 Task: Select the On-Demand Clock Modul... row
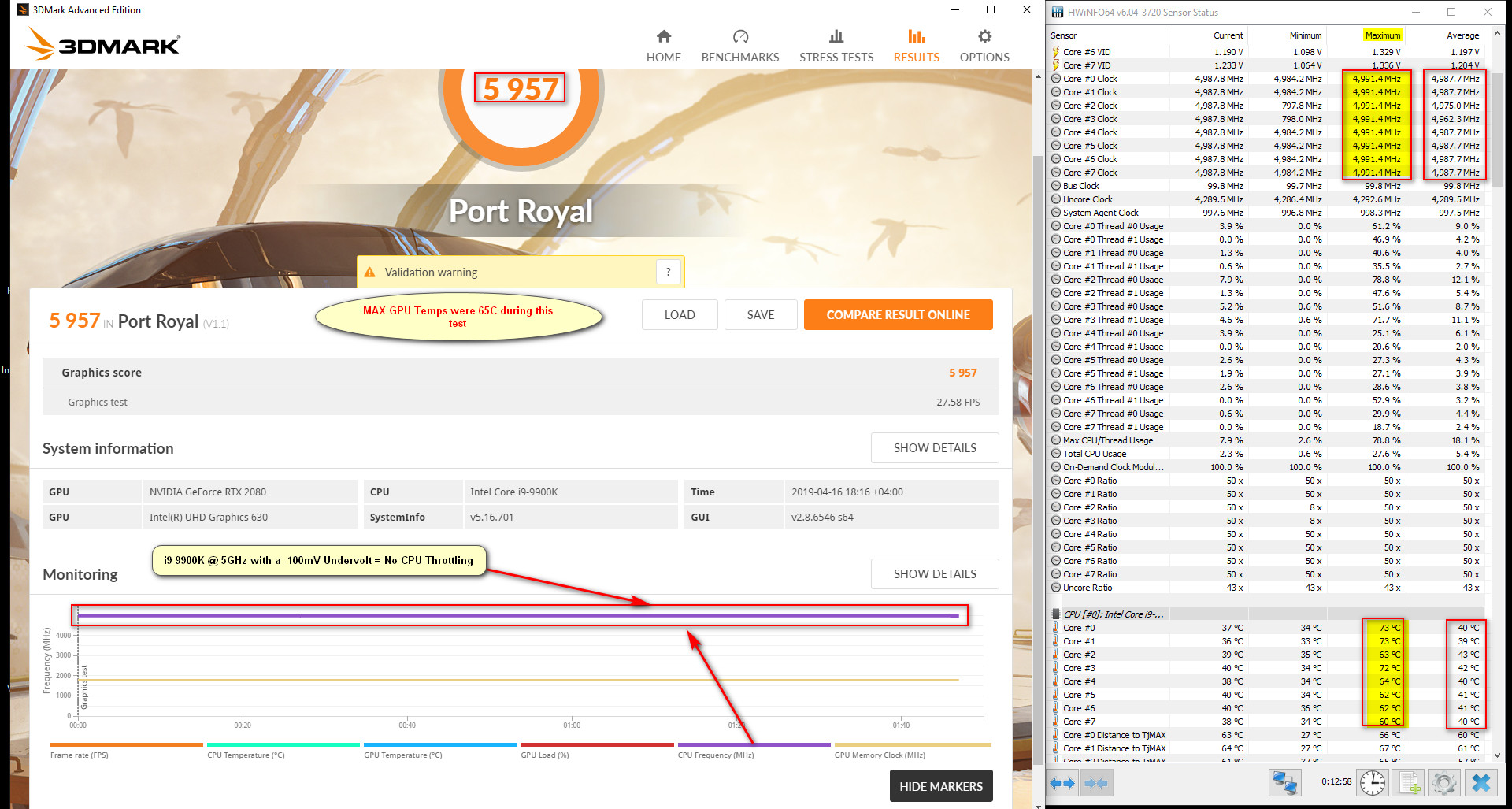pos(1267,467)
